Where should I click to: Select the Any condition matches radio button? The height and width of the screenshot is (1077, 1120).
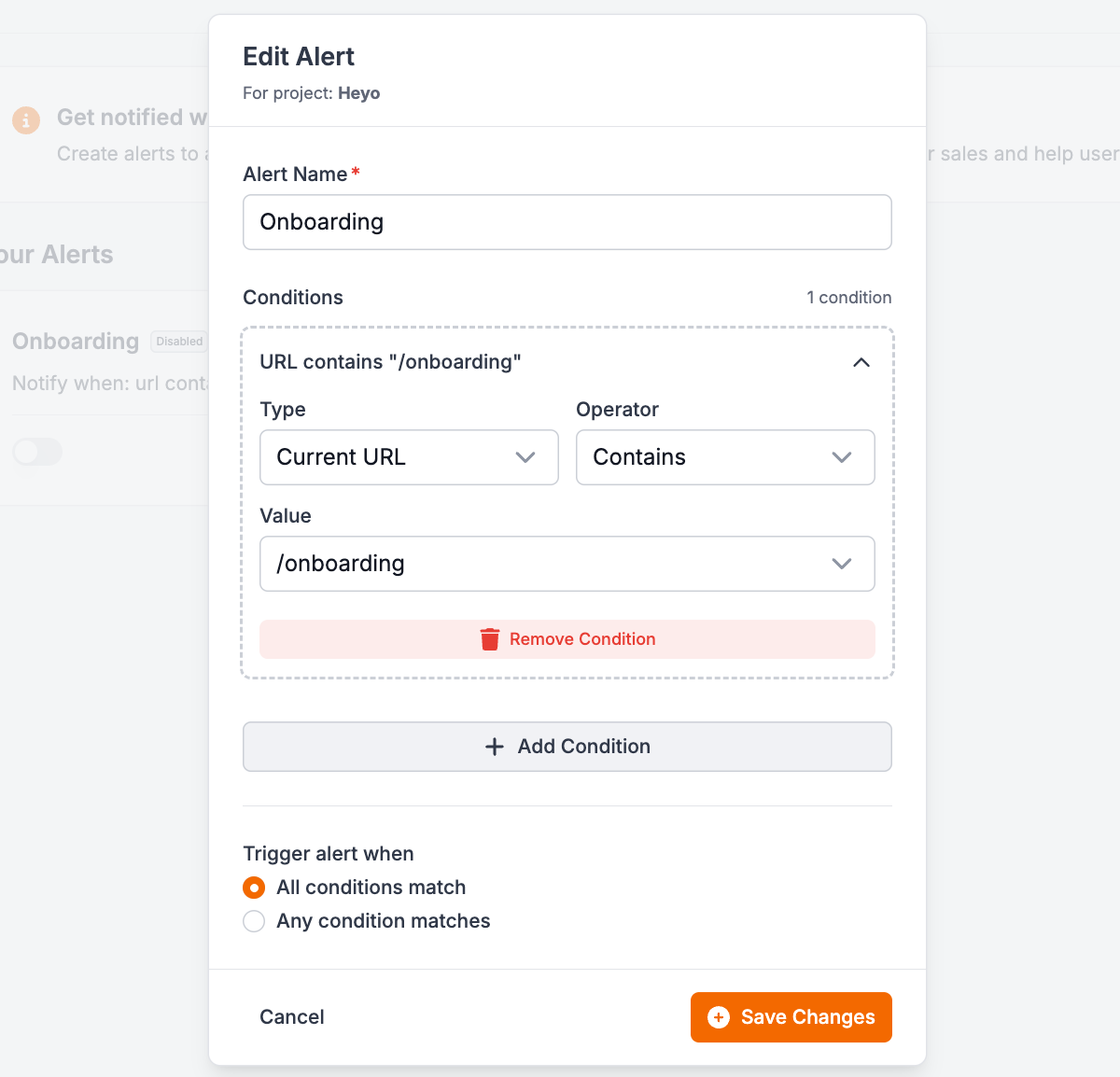[x=253, y=921]
